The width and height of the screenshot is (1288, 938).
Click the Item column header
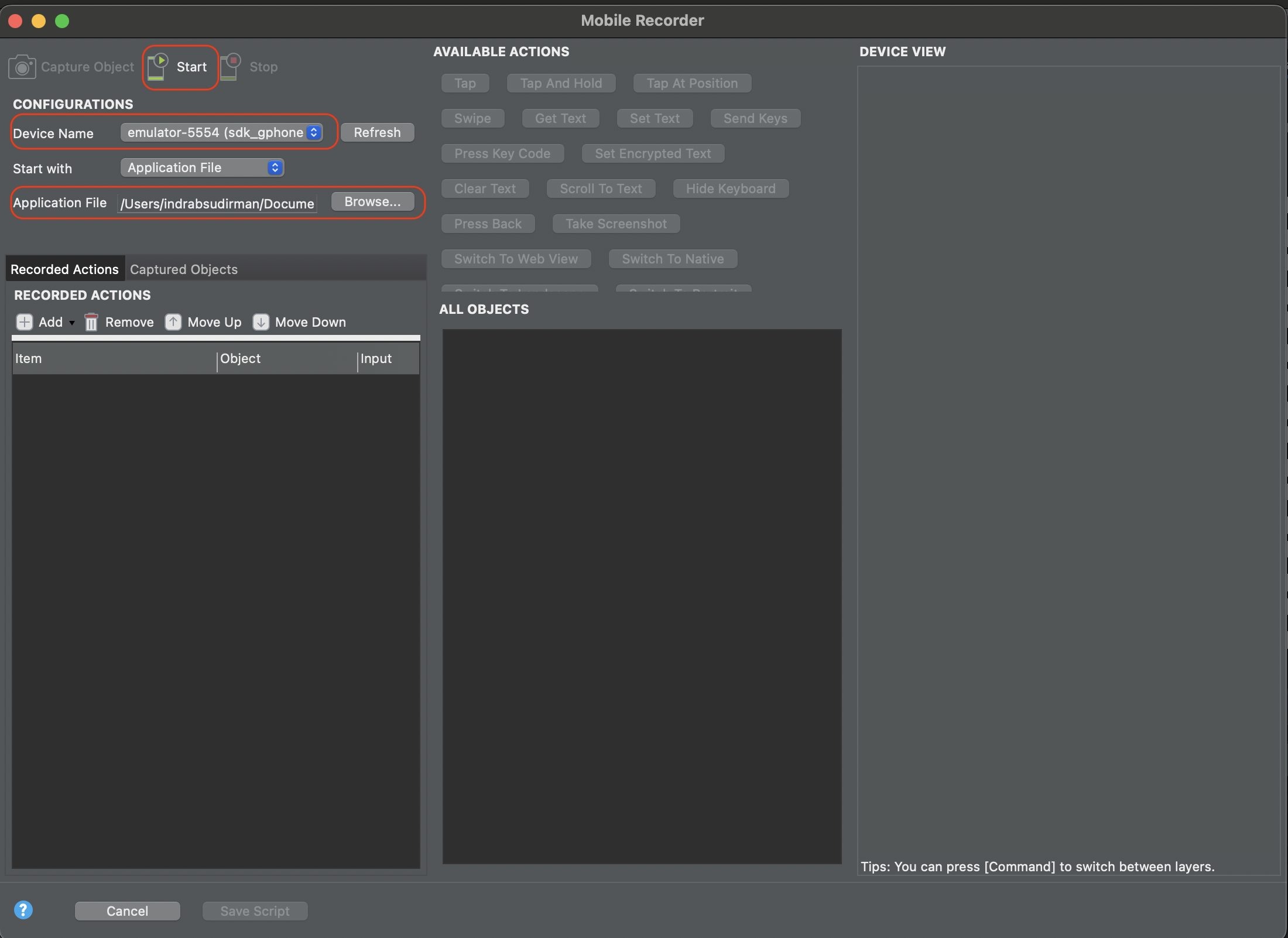click(28, 359)
